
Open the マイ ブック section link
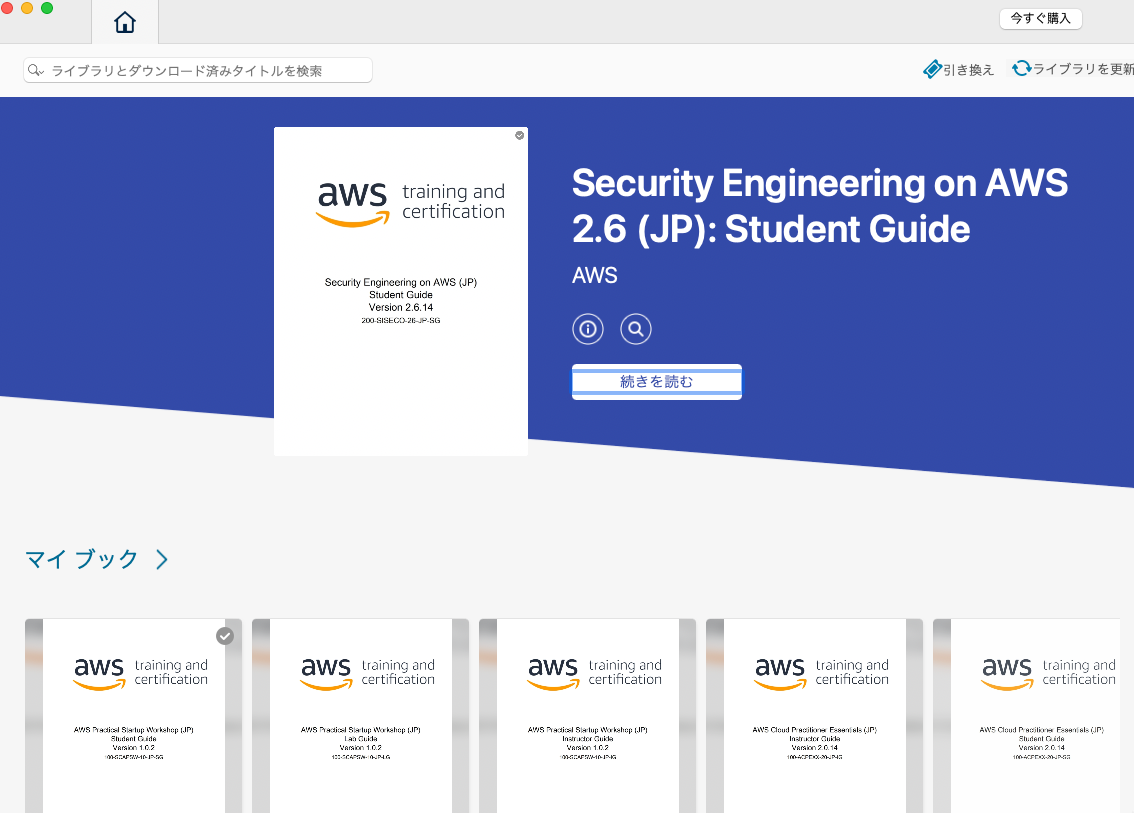[82, 559]
